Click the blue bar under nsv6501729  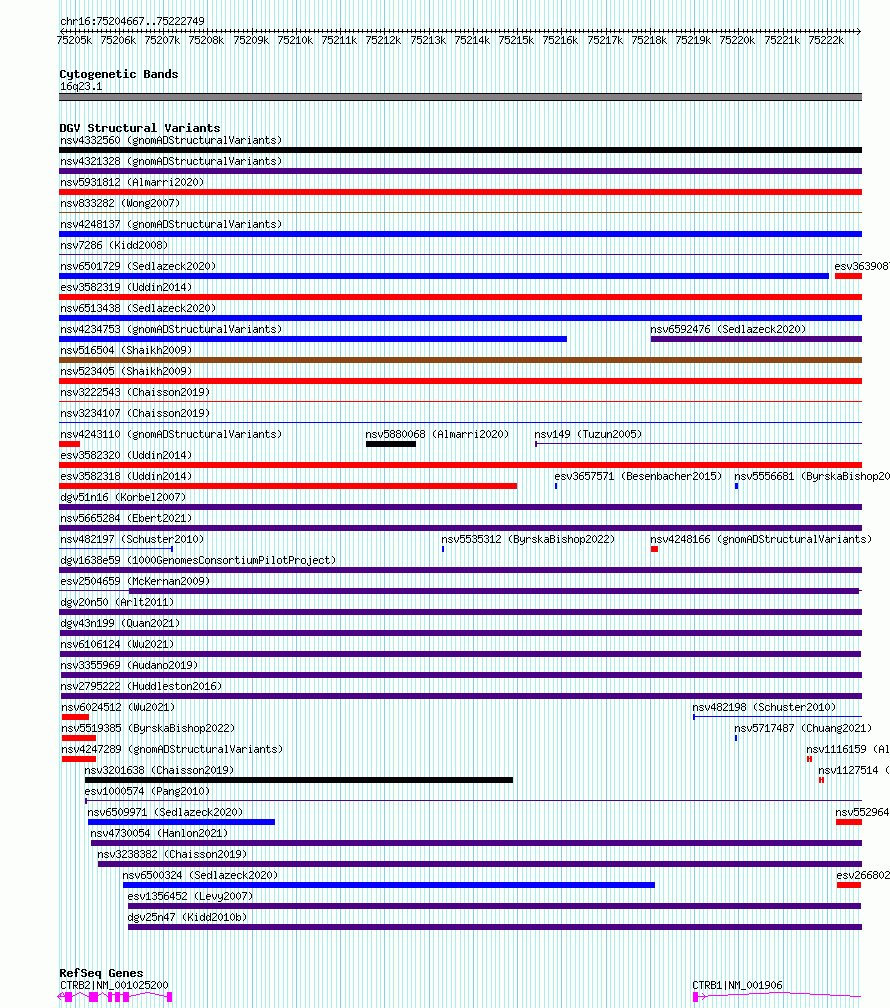coord(444,276)
